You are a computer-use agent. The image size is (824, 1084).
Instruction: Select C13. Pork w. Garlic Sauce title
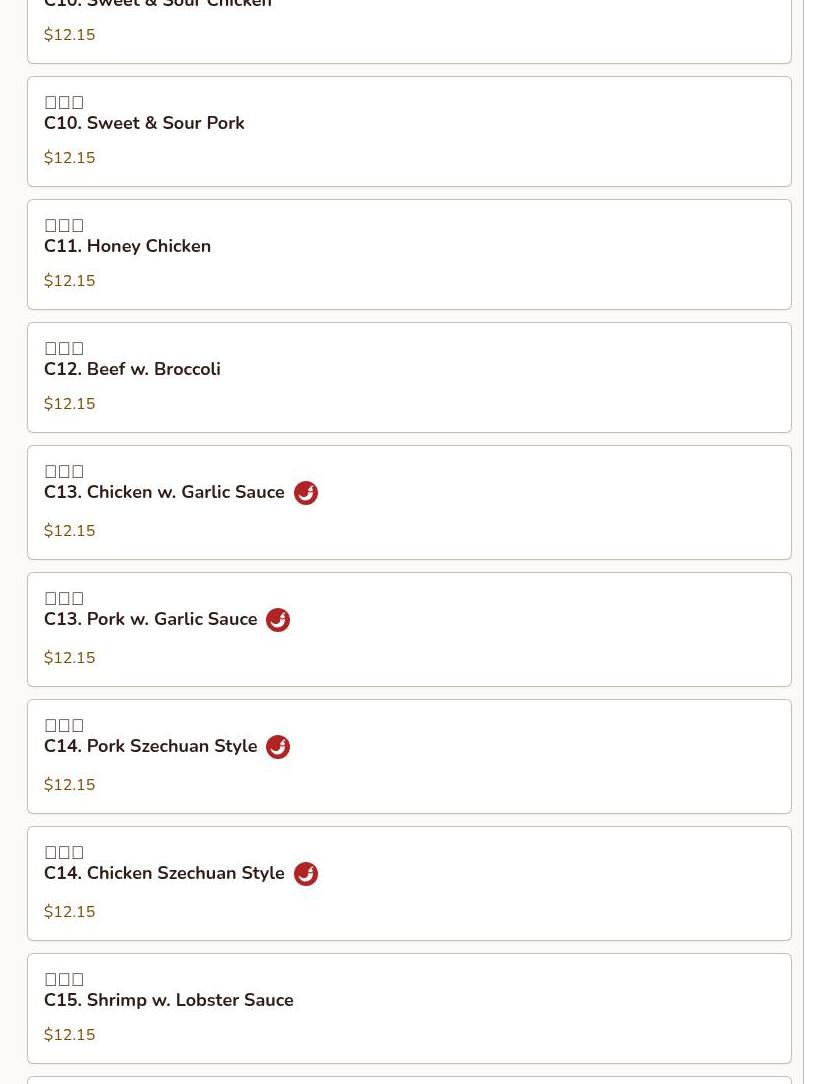(x=150, y=619)
